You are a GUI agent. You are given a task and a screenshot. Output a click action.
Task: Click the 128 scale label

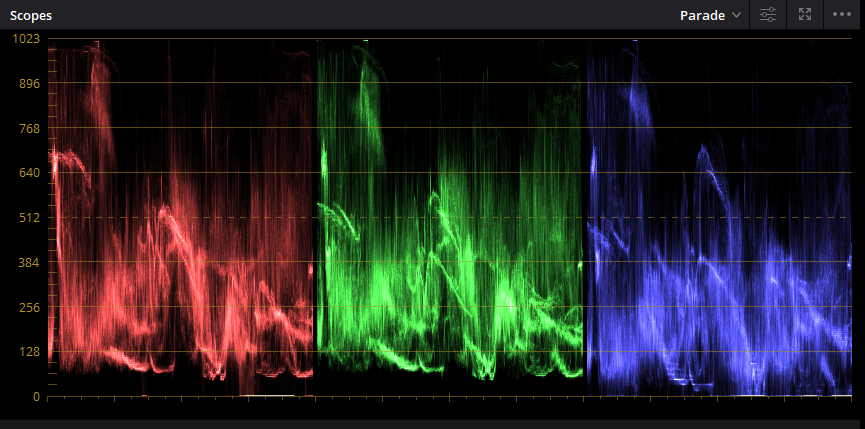(x=30, y=352)
